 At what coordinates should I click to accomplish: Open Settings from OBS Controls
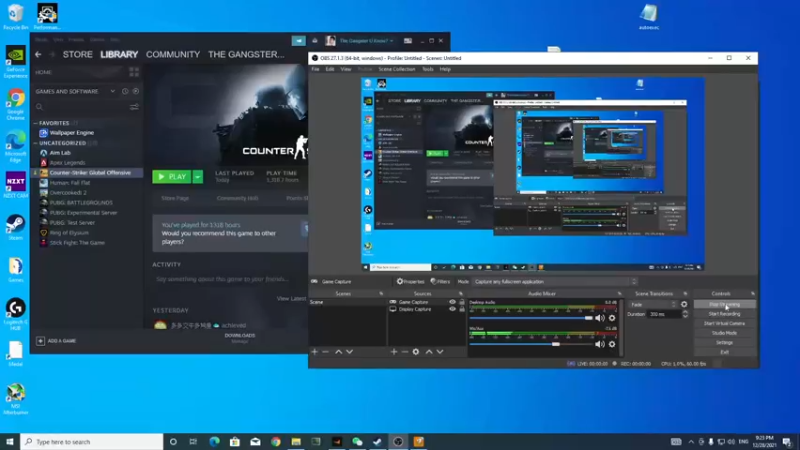(x=724, y=342)
